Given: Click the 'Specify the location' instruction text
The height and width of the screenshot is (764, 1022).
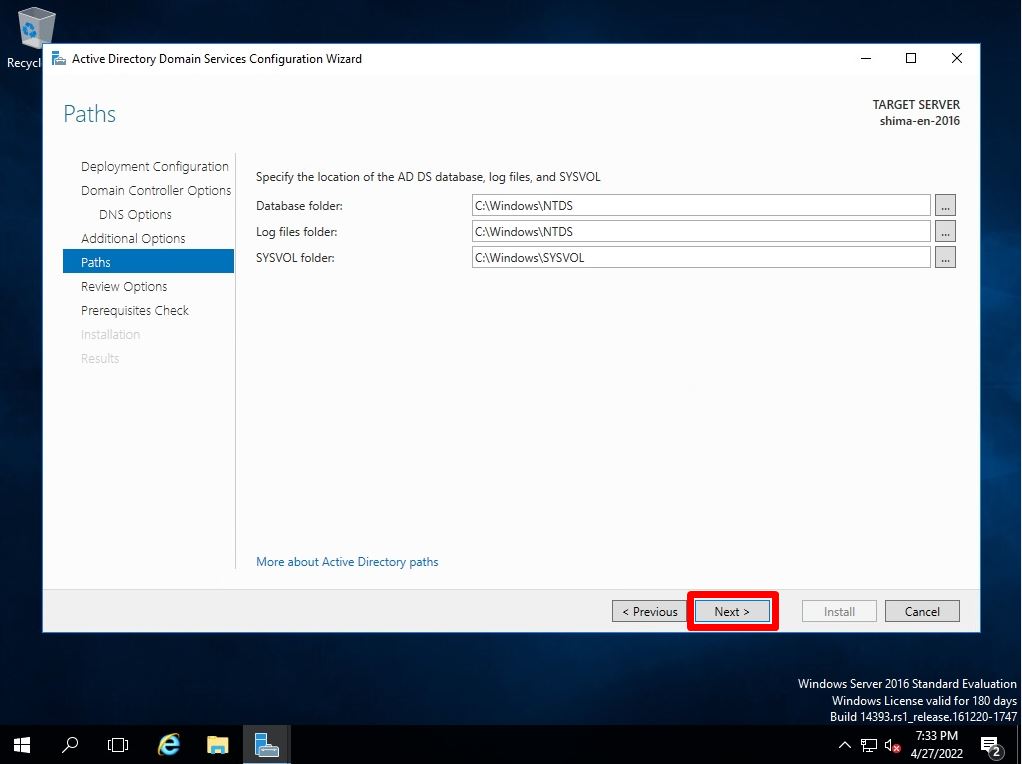Looking at the screenshot, I should click(x=428, y=177).
